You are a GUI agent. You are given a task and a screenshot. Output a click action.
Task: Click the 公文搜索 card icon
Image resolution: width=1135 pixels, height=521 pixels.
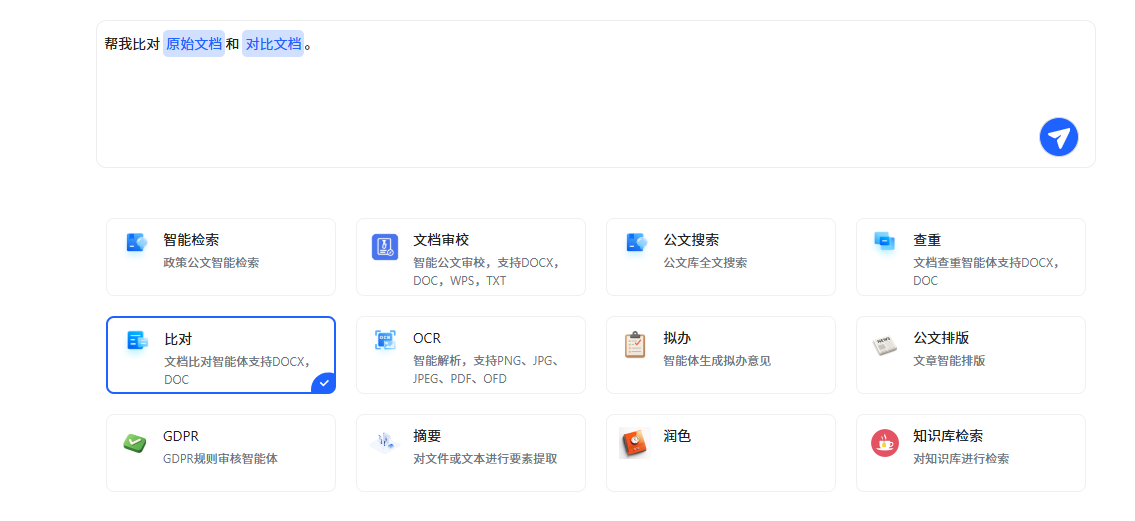pos(636,243)
